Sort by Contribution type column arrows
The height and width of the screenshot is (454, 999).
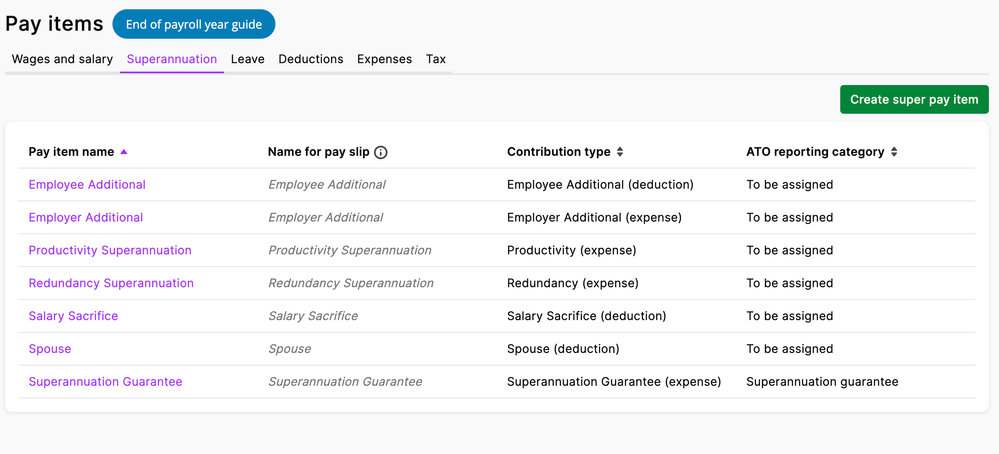pos(620,152)
